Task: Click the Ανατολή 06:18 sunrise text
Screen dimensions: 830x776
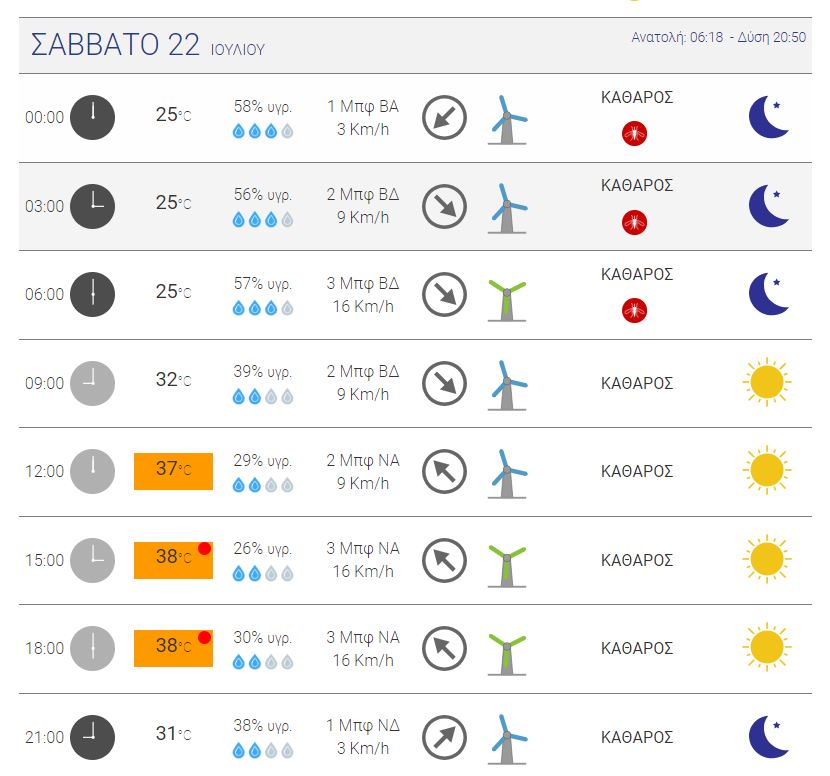Action: 677,37
